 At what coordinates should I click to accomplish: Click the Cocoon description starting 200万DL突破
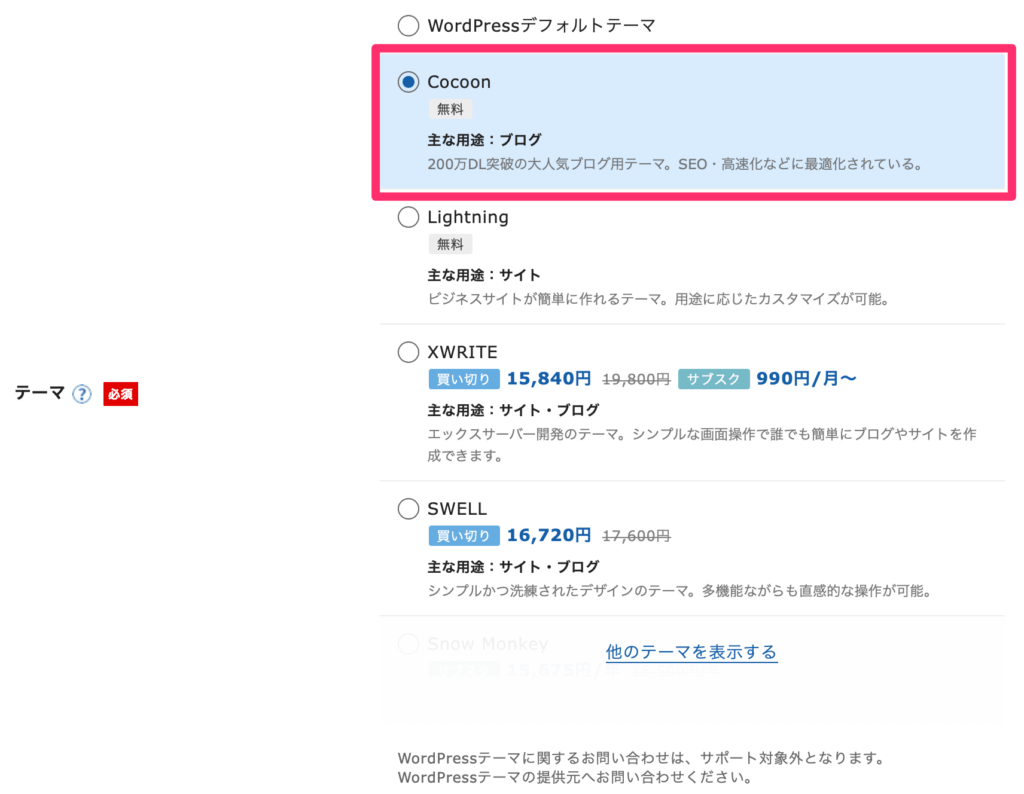click(675, 164)
